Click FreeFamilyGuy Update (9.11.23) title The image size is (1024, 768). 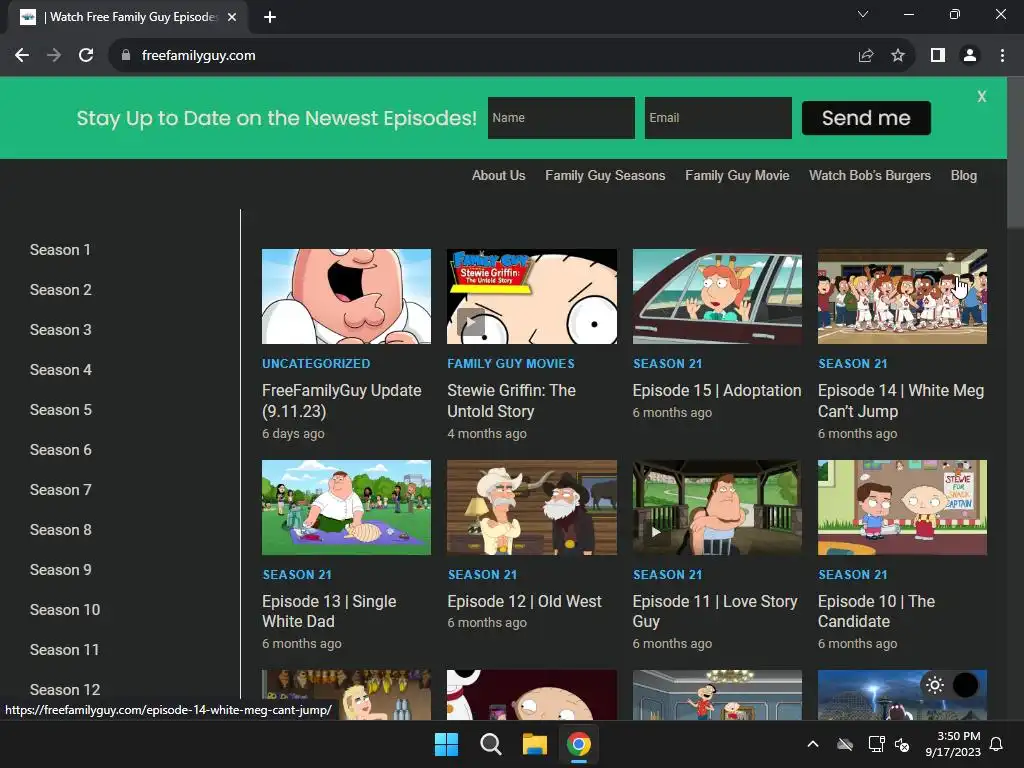coord(342,401)
